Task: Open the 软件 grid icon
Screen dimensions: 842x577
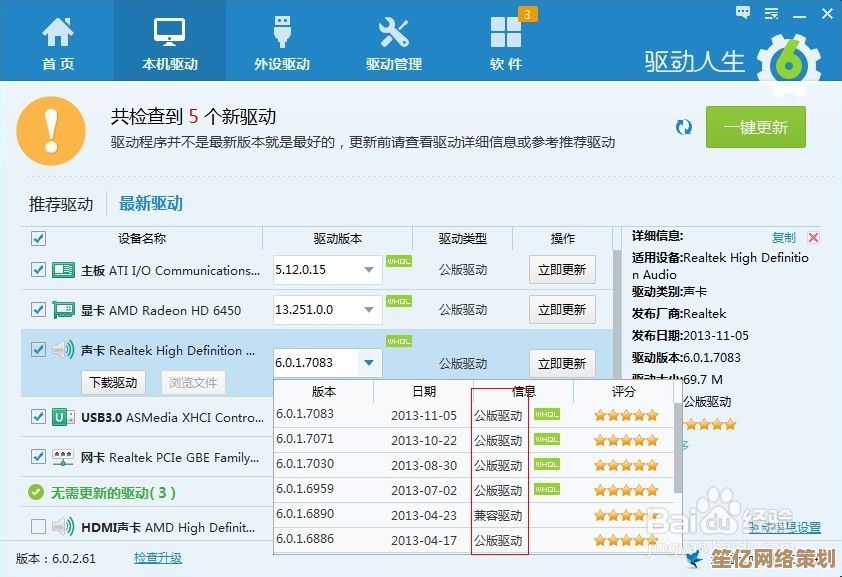Action: coord(505,32)
